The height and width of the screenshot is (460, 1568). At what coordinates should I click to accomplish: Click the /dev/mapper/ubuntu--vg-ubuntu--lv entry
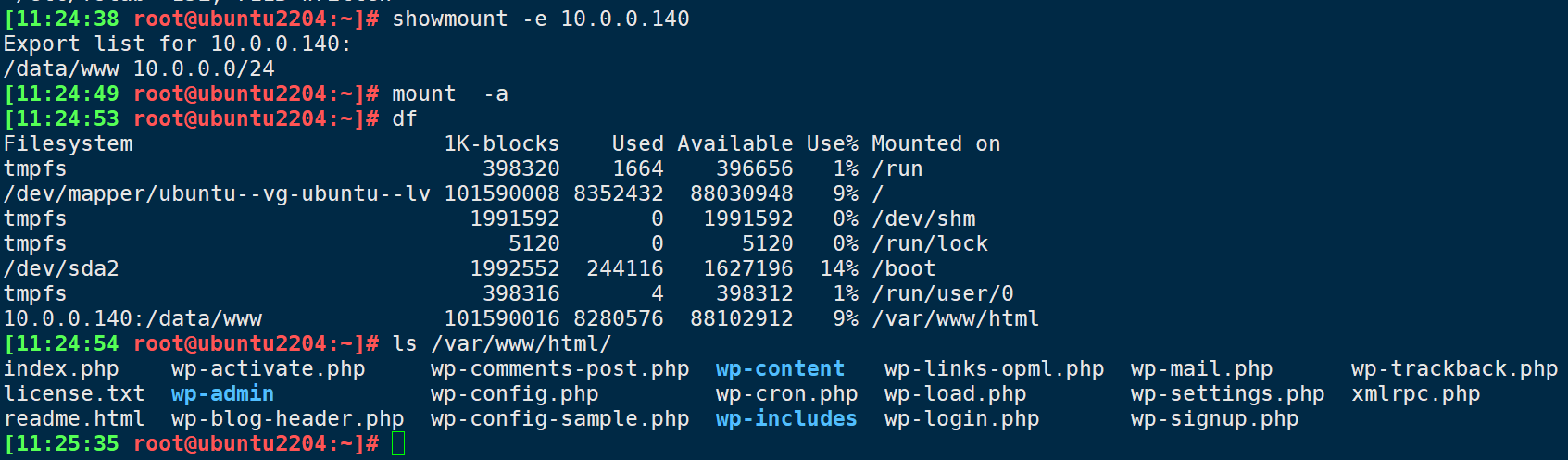coord(217,193)
